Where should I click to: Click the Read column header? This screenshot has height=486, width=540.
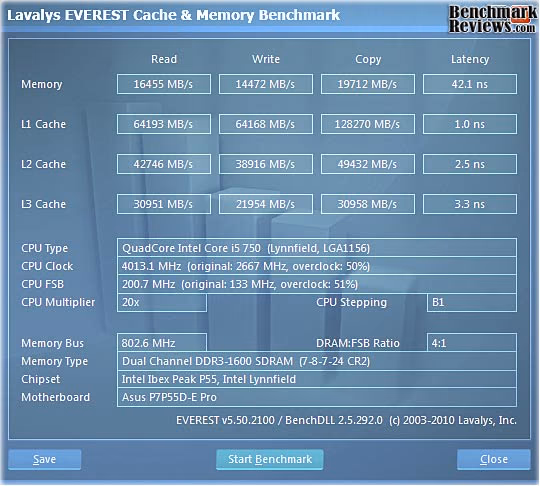[164, 59]
